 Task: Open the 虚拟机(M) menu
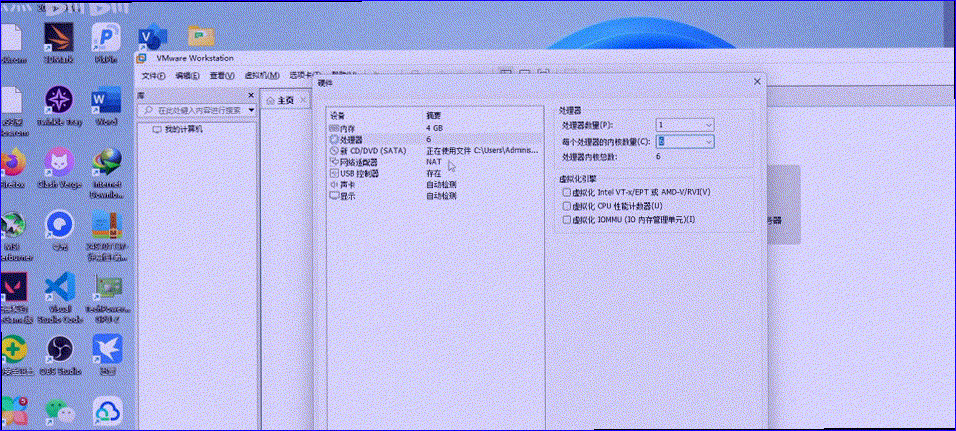[x=262, y=76]
